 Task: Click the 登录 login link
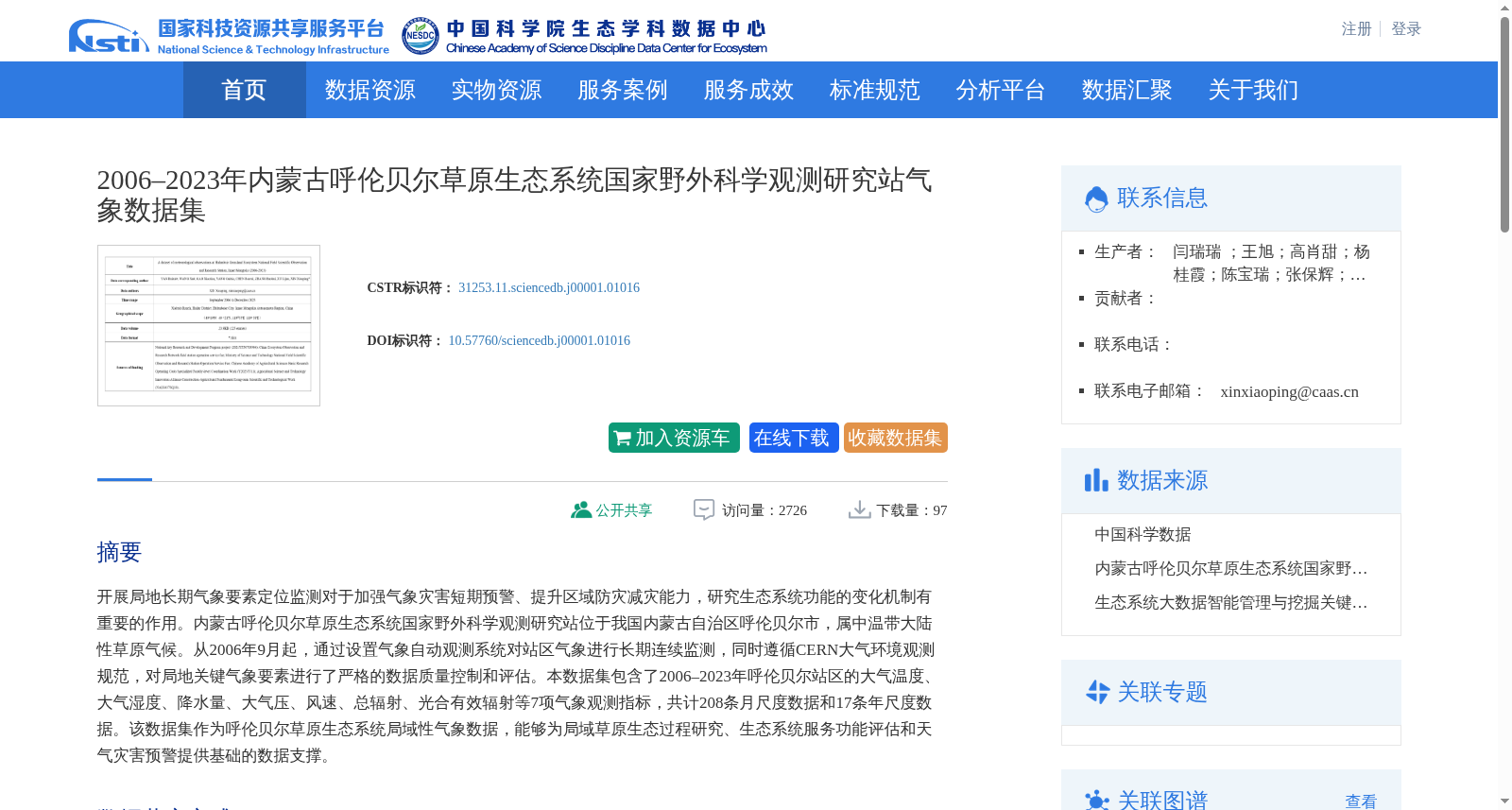1406,29
